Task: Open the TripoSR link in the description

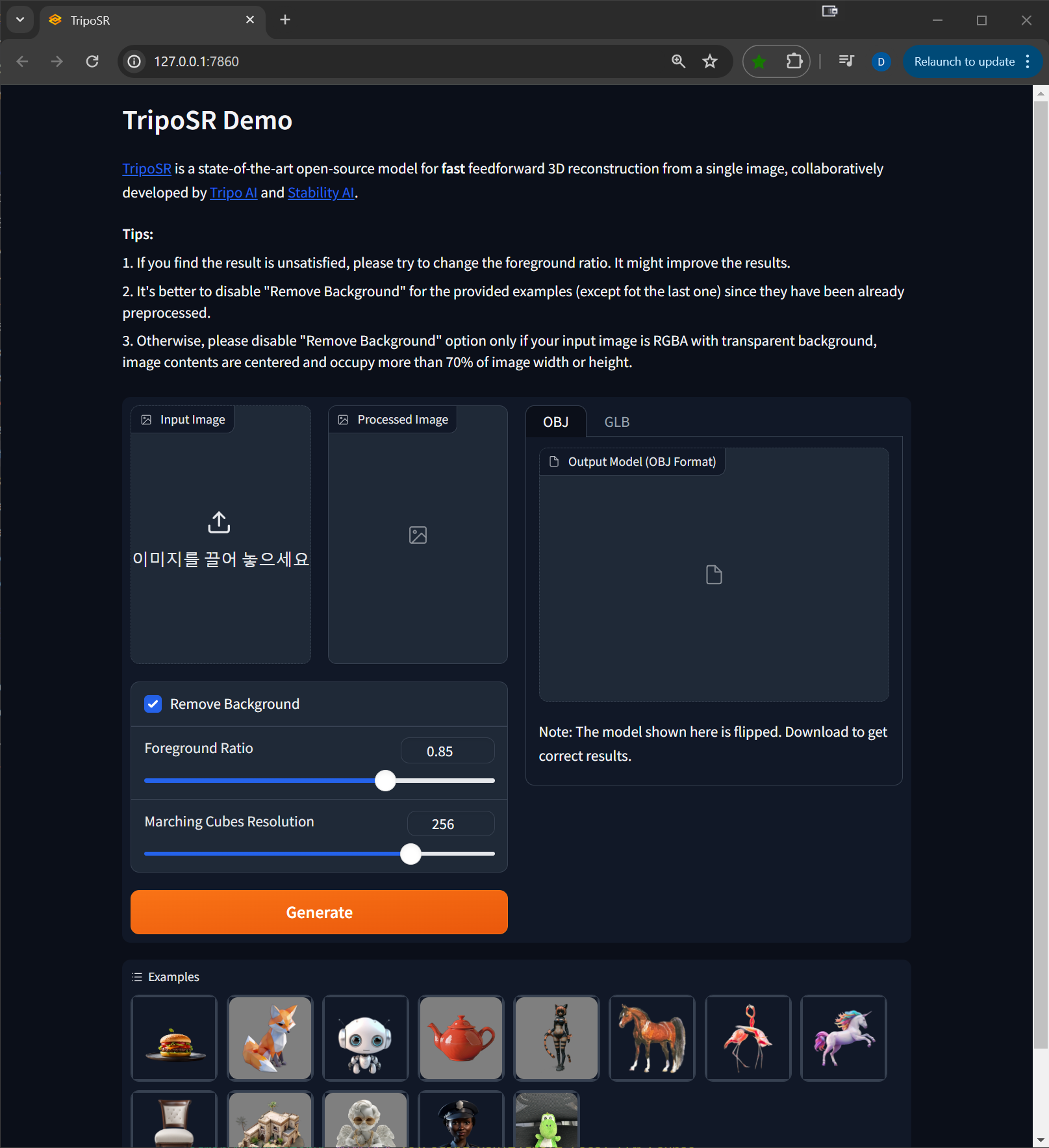Action: (x=146, y=168)
